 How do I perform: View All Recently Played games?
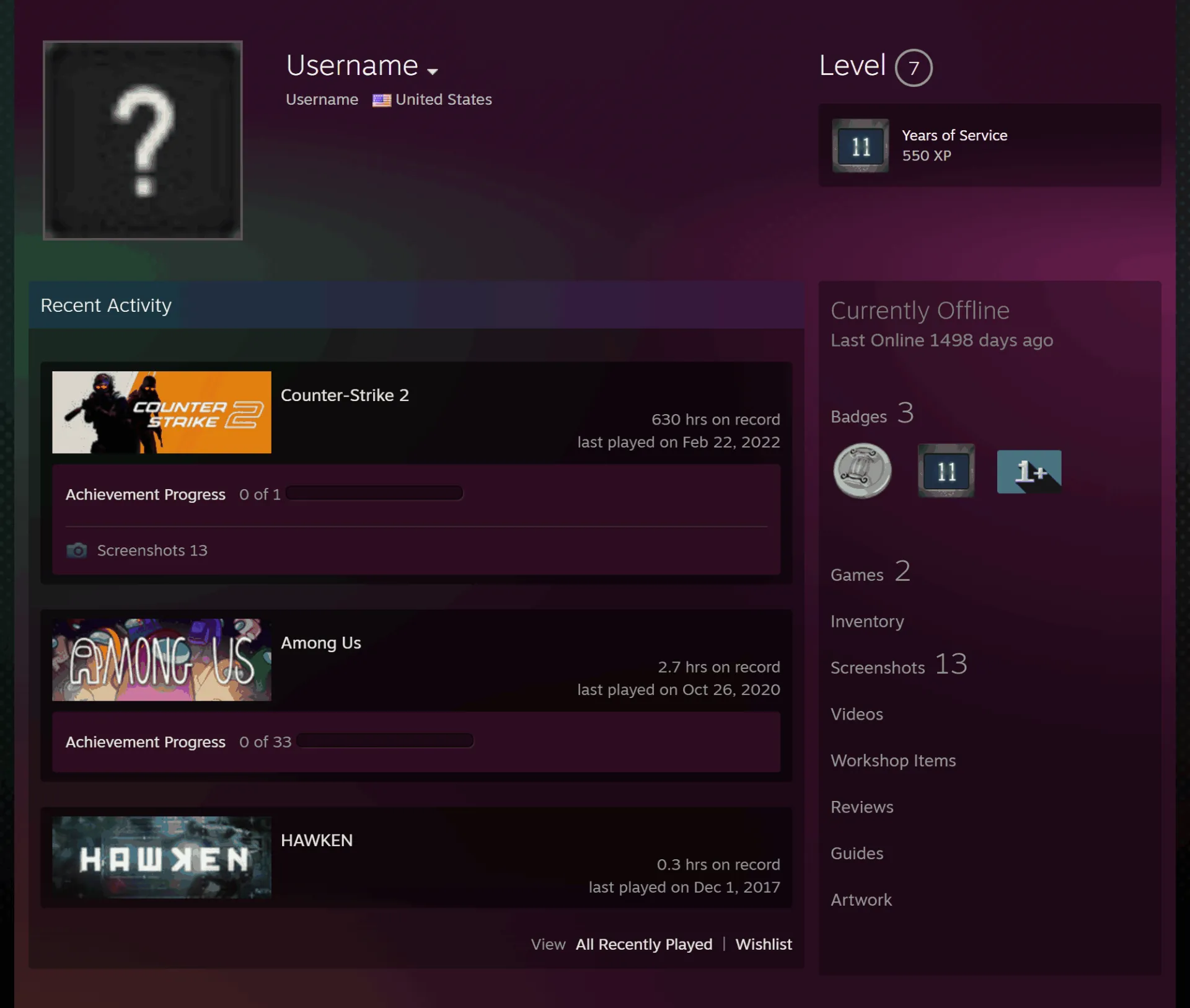[644, 944]
